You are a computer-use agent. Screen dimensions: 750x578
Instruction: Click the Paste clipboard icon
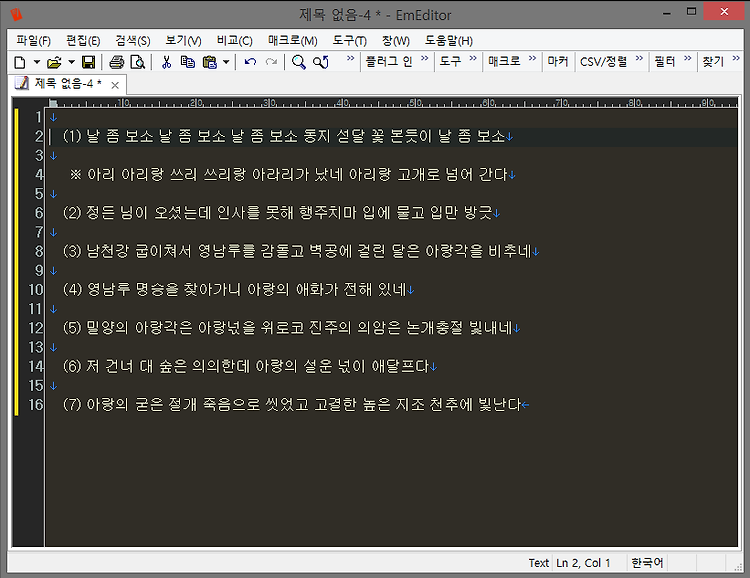click(210, 62)
